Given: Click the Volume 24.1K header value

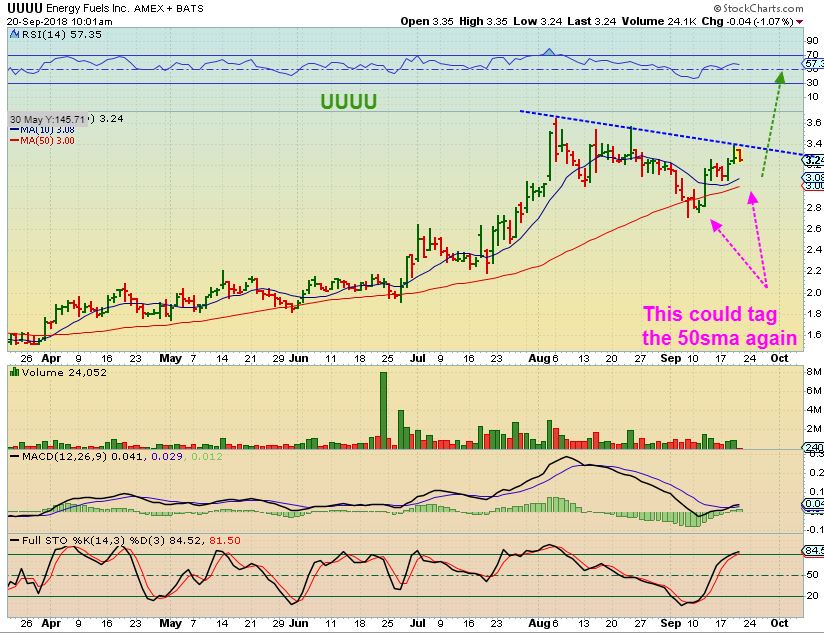Looking at the screenshot, I should point(659,22).
